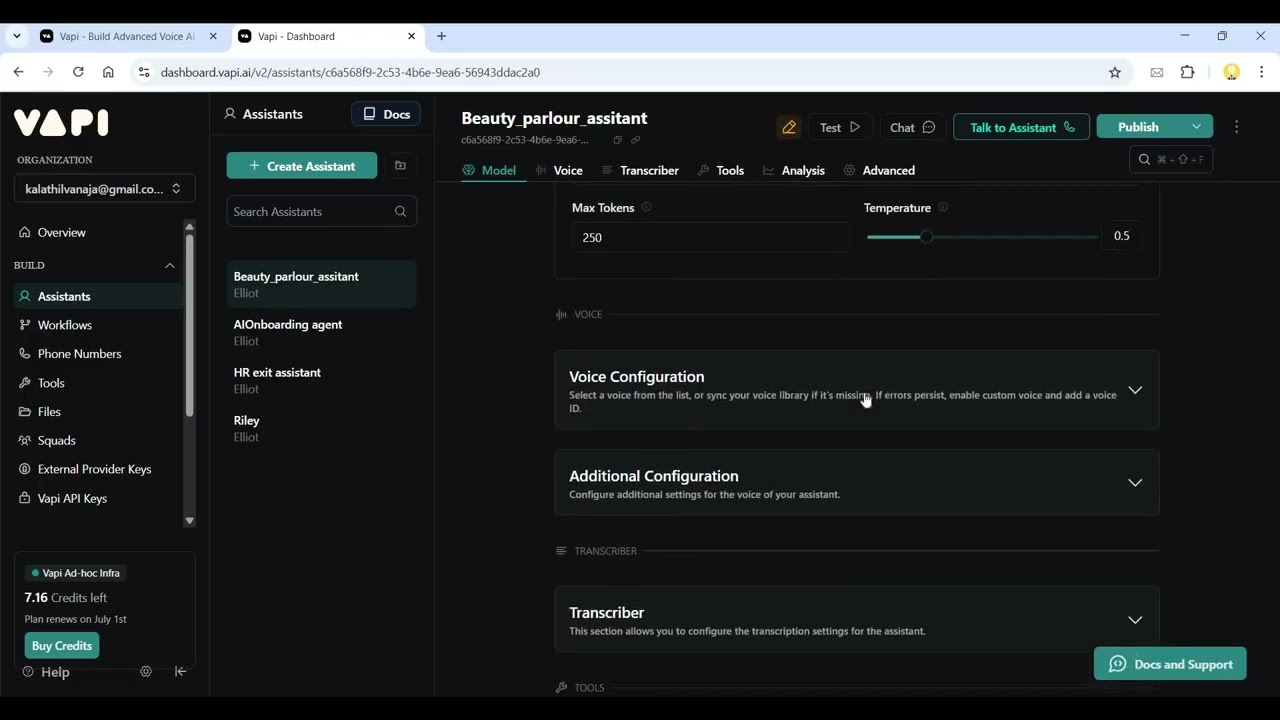Click the sidebar vertical scrollbar
The width and height of the screenshot is (1280, 720).
(x=189, y=325)
